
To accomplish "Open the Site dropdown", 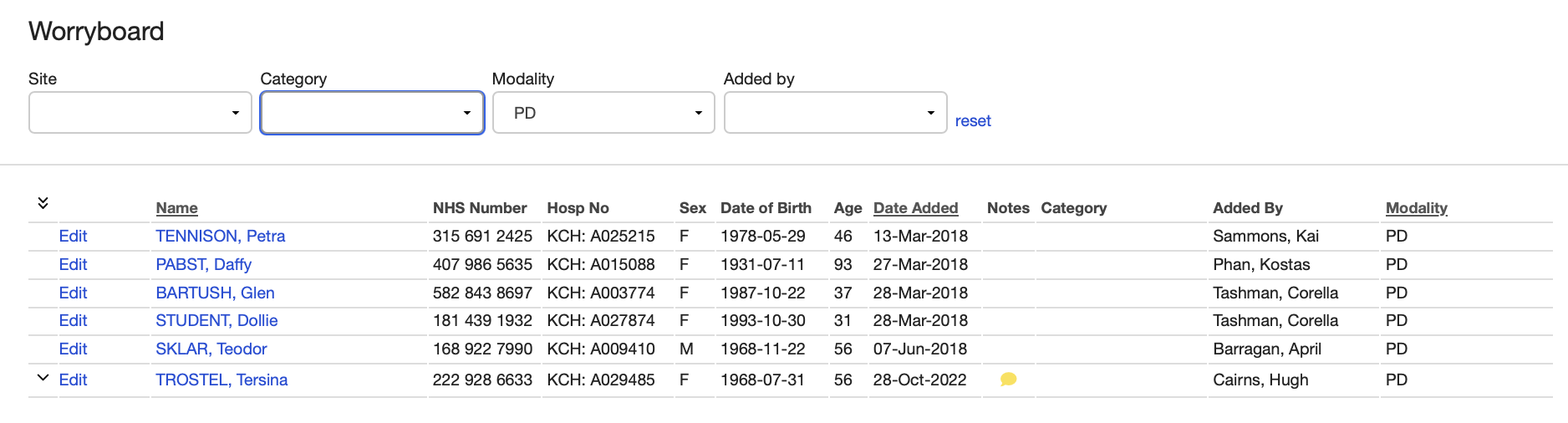I will pyautogui.click(x=140, y=113).
